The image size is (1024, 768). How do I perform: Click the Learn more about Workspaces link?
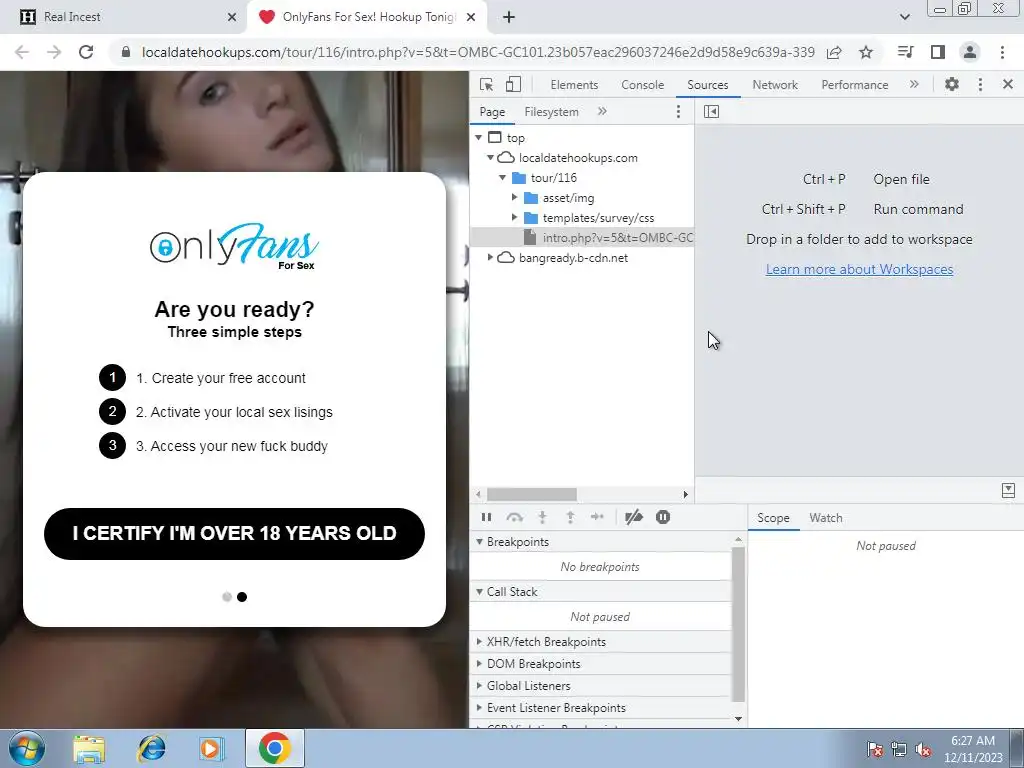pos(859,269)
